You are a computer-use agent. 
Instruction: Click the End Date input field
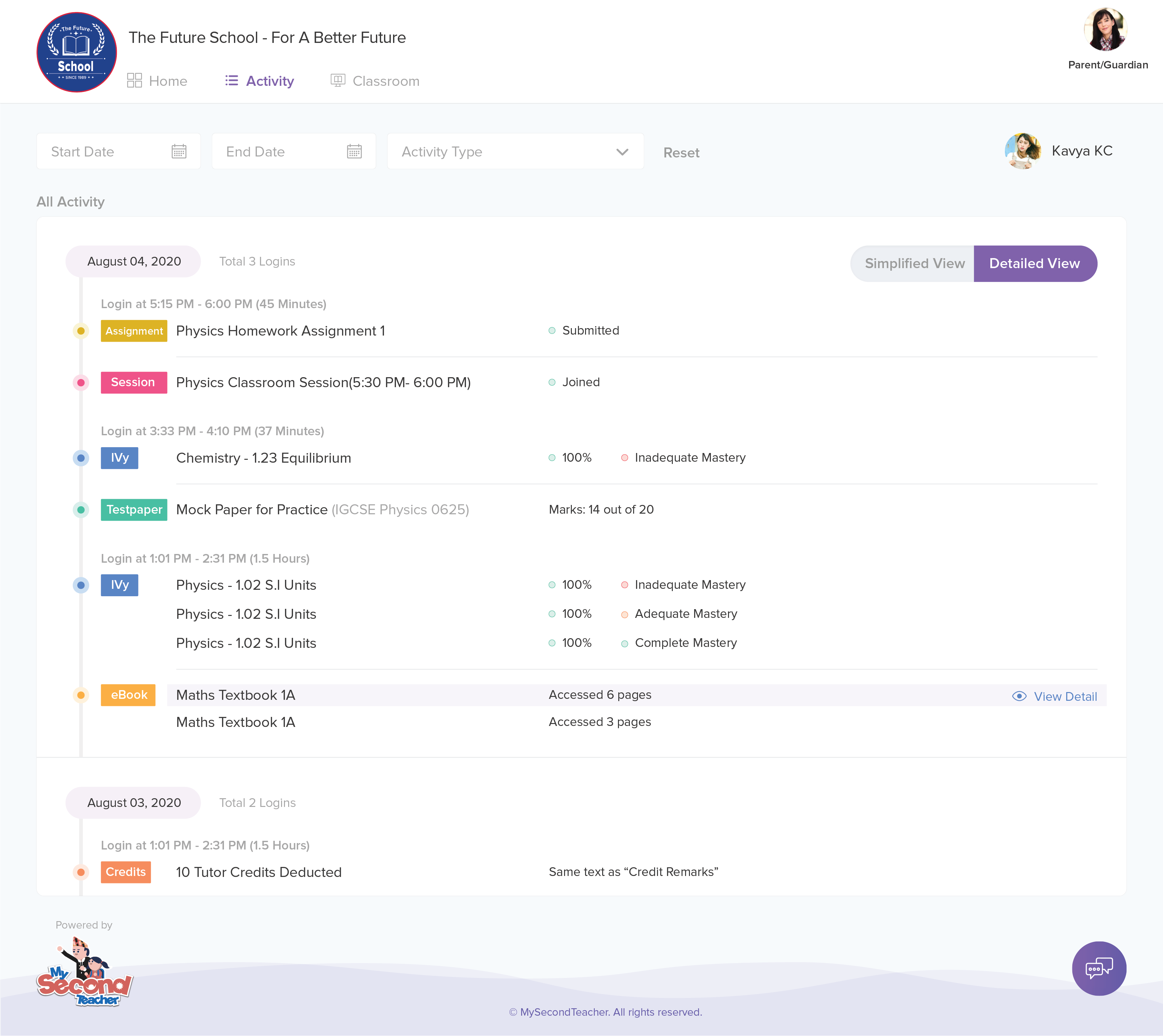tap(294, 151)
